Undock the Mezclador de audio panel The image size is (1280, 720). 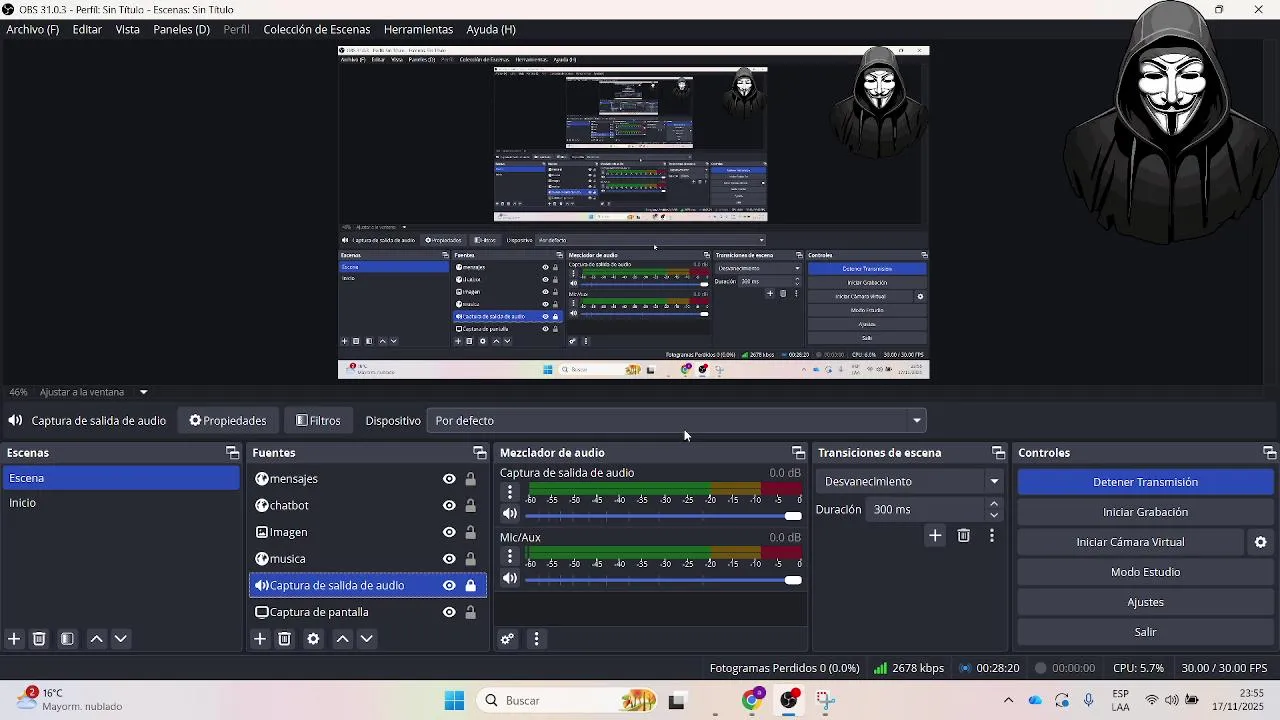pyautogui.click(x=798, y=453)
